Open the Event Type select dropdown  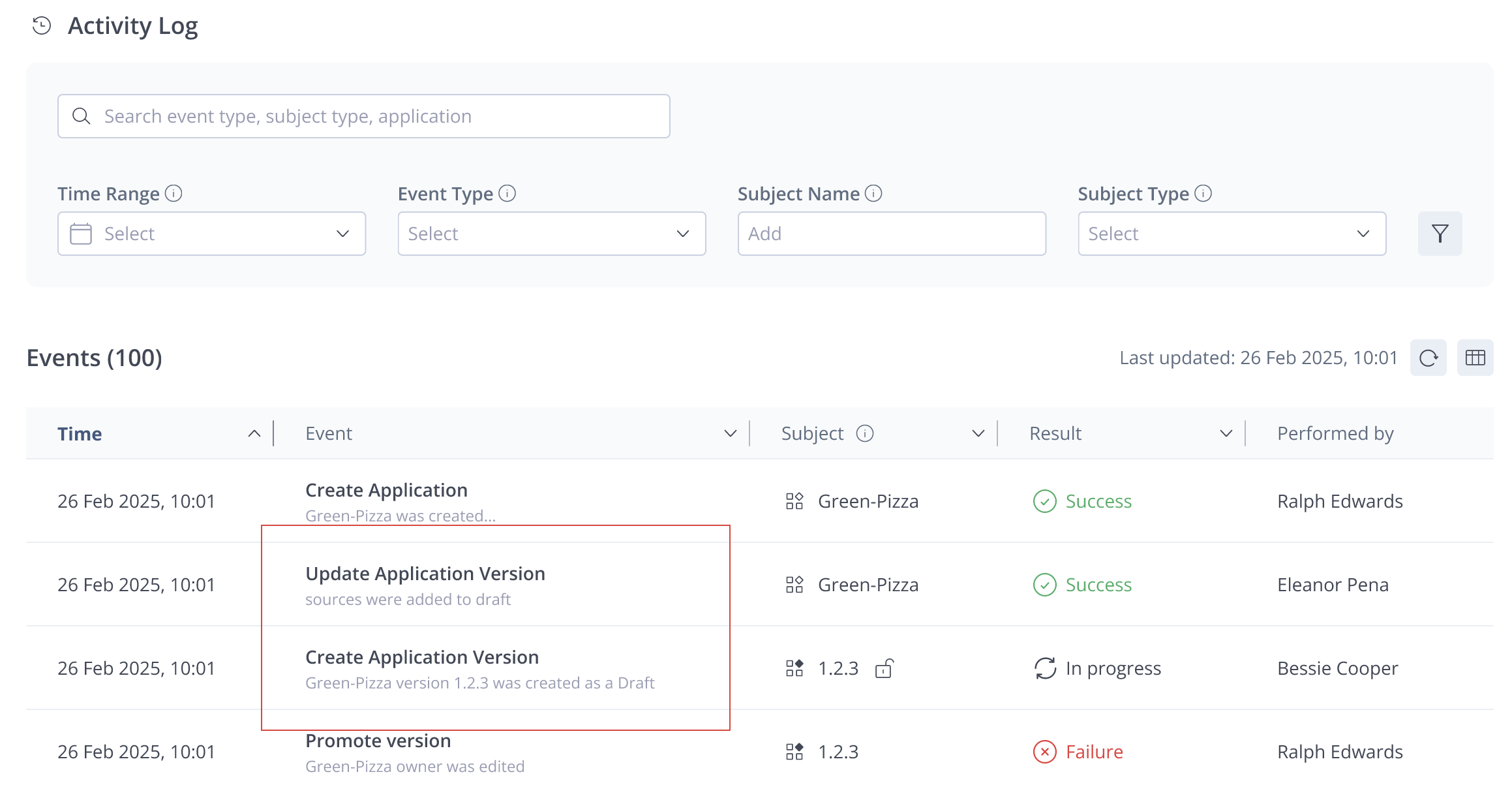pyautogui.click(x=551, y=234)
